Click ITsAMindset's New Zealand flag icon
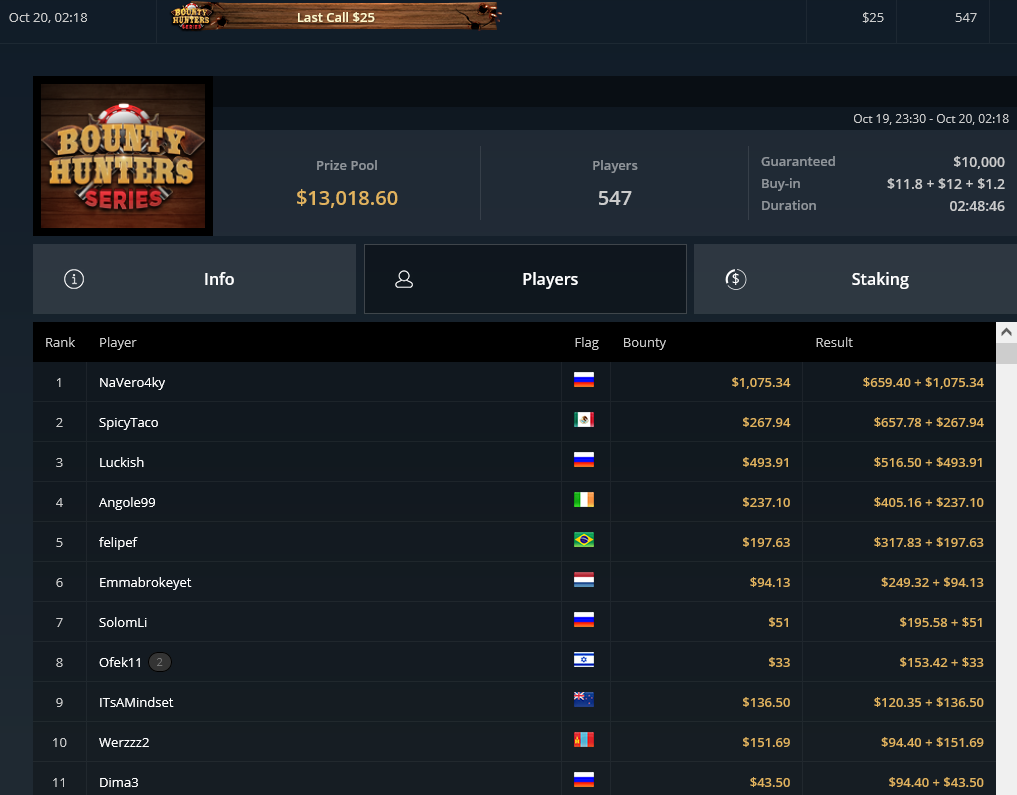 (584, 700)
